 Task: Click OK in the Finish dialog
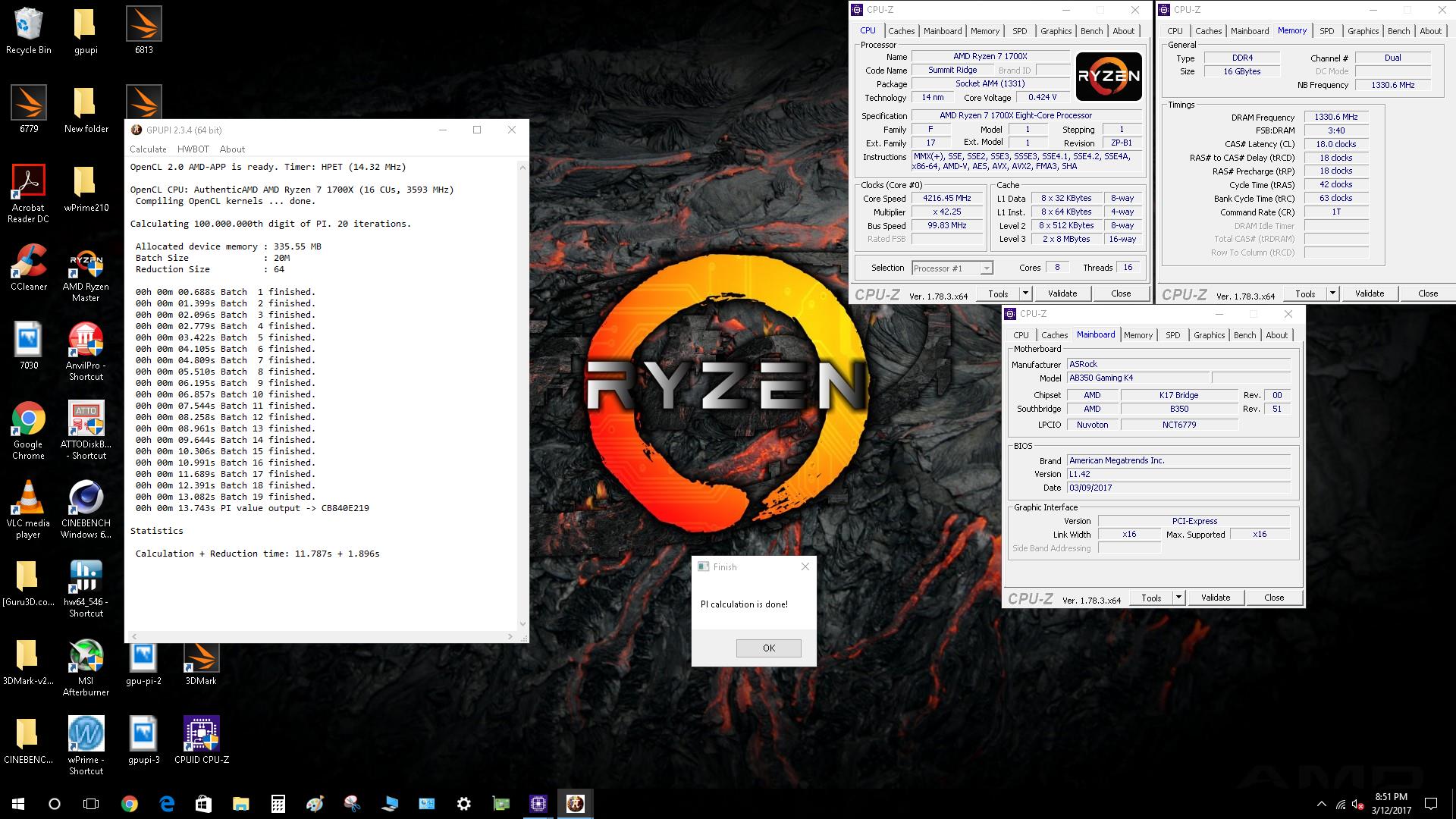click(x=769, y=648)
